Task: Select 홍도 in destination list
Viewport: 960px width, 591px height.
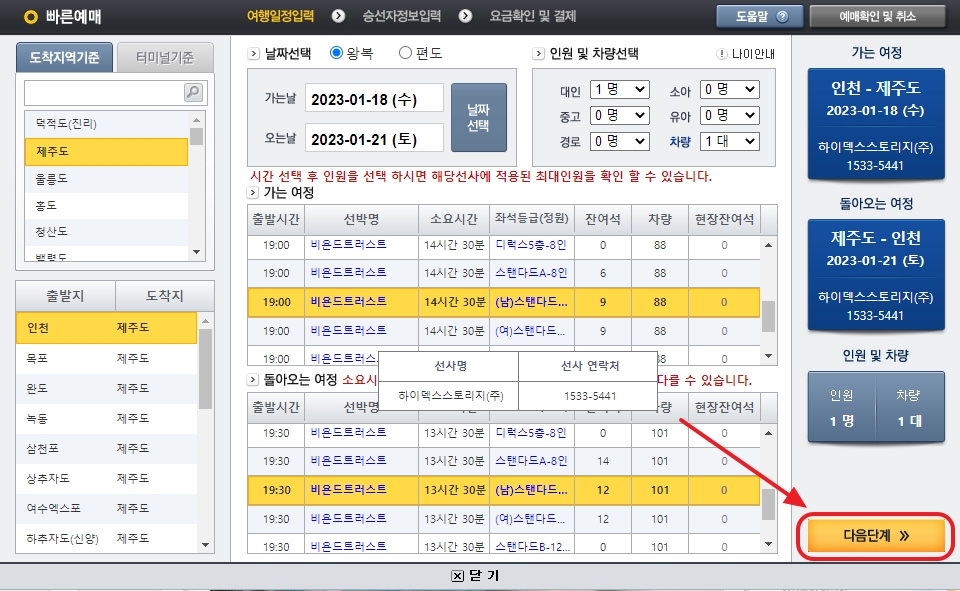Action: 106,206
